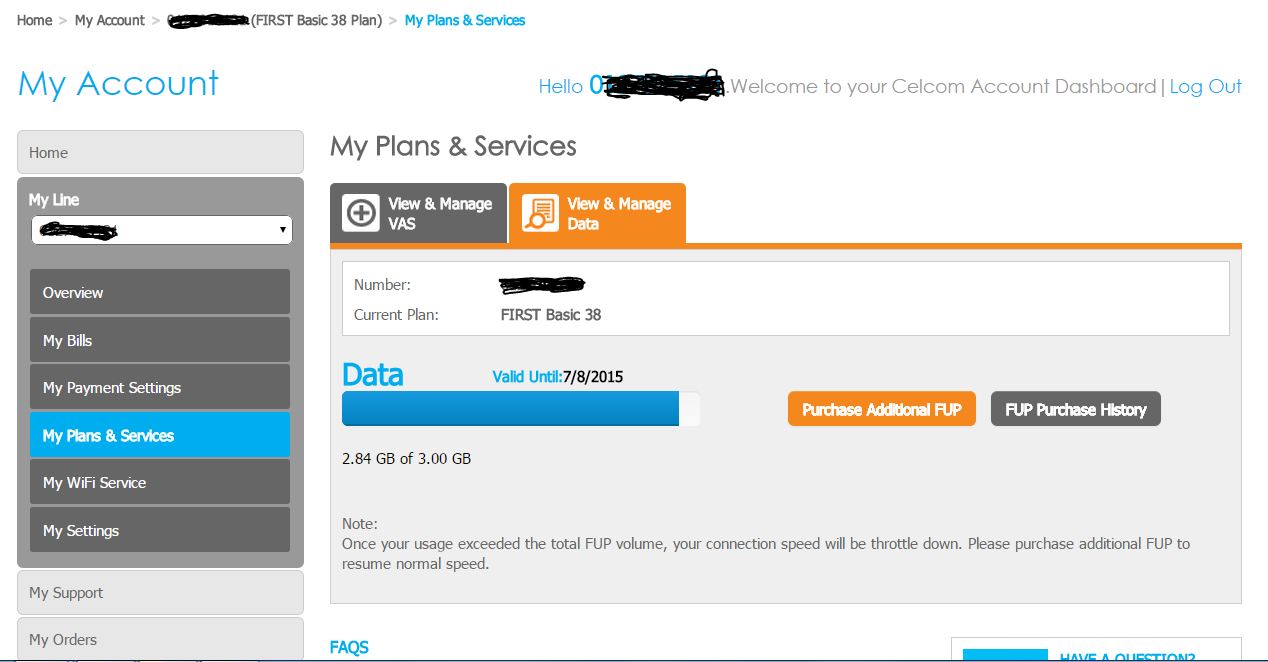Expand the My Orders section

[x=160, y=639]
